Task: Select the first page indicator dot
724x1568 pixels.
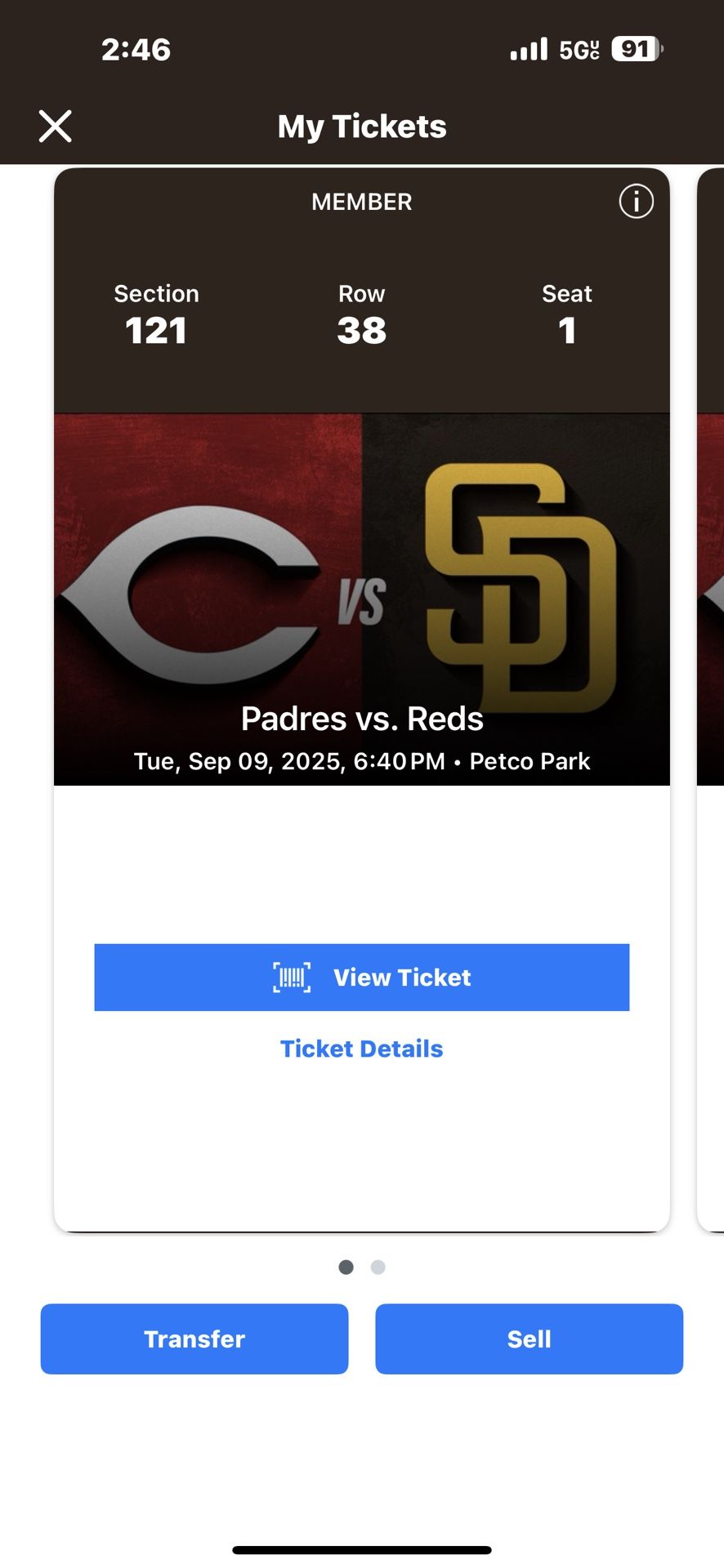Action: click(x=346, y=1267)
